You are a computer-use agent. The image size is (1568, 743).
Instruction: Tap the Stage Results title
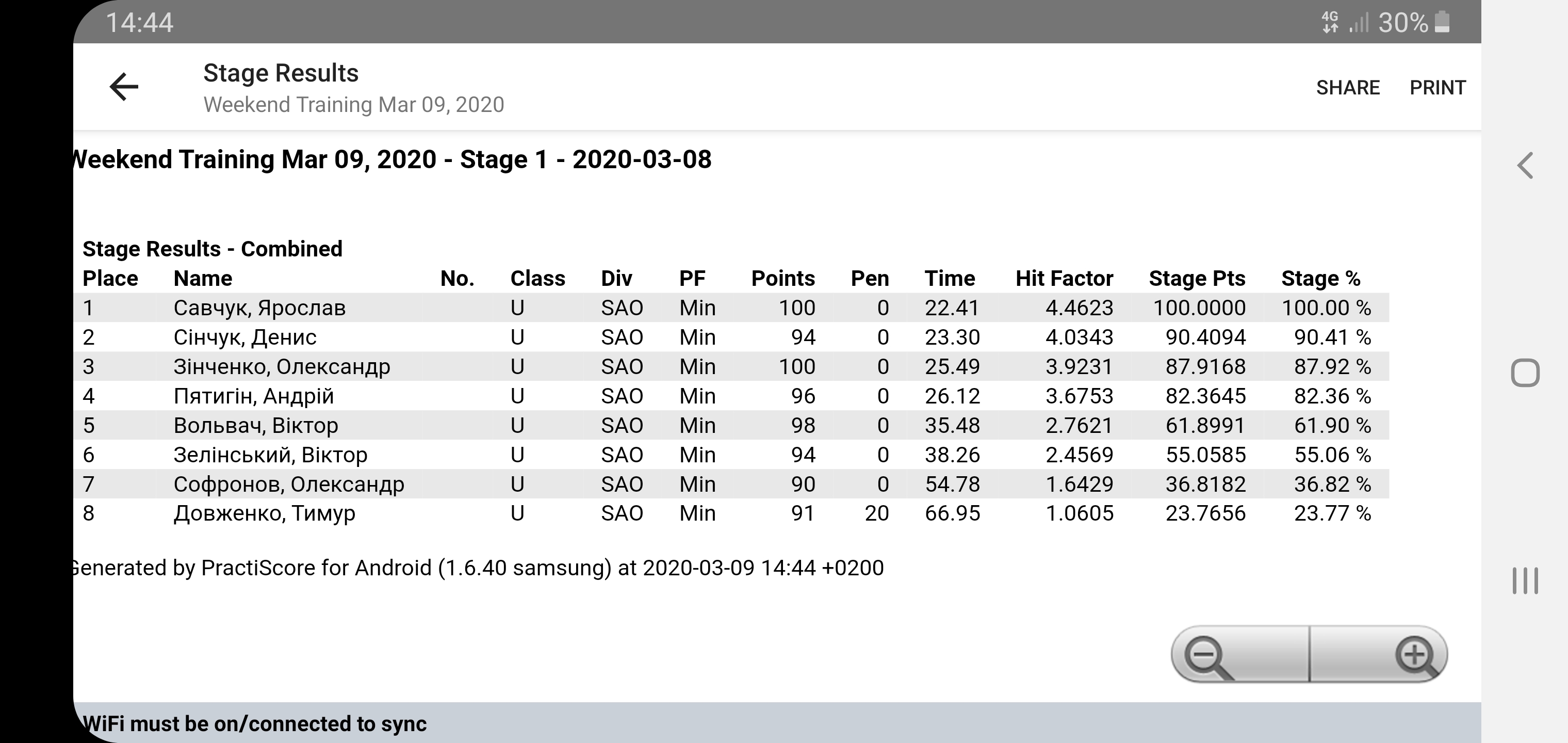(x=281, y=73)
